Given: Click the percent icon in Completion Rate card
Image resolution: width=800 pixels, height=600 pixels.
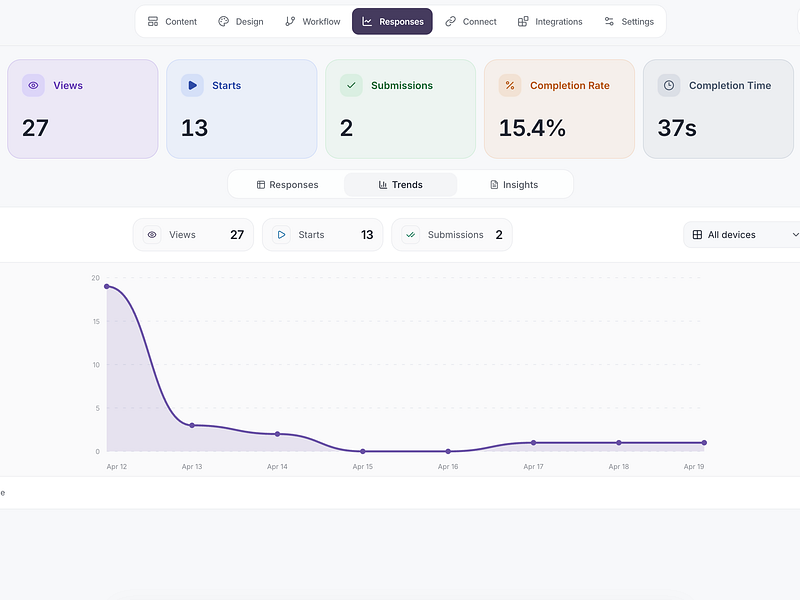Looking at the screenshot, I should point(510,86).
